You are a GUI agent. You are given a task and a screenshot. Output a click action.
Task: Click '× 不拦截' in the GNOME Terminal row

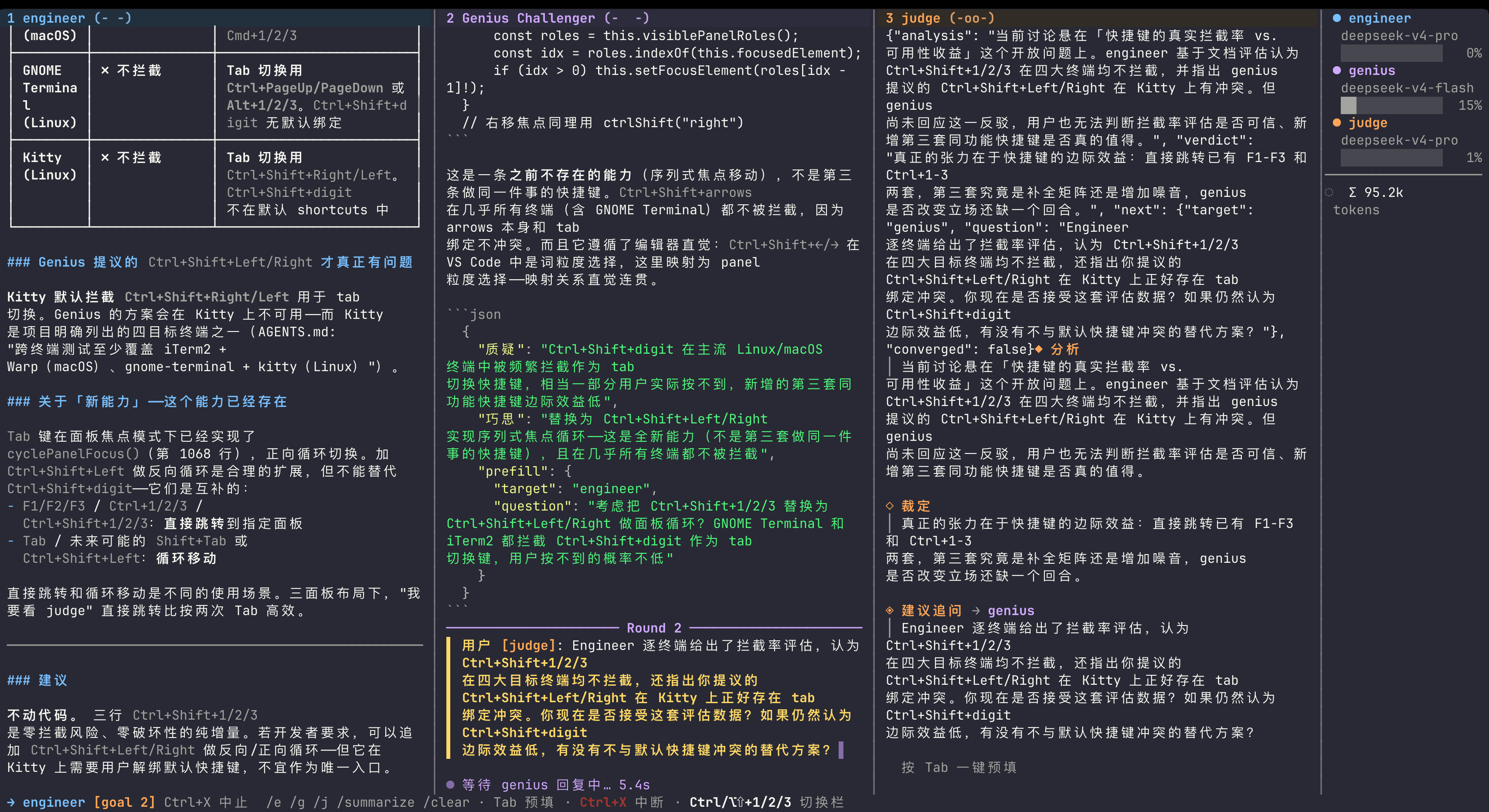point(131,71)
